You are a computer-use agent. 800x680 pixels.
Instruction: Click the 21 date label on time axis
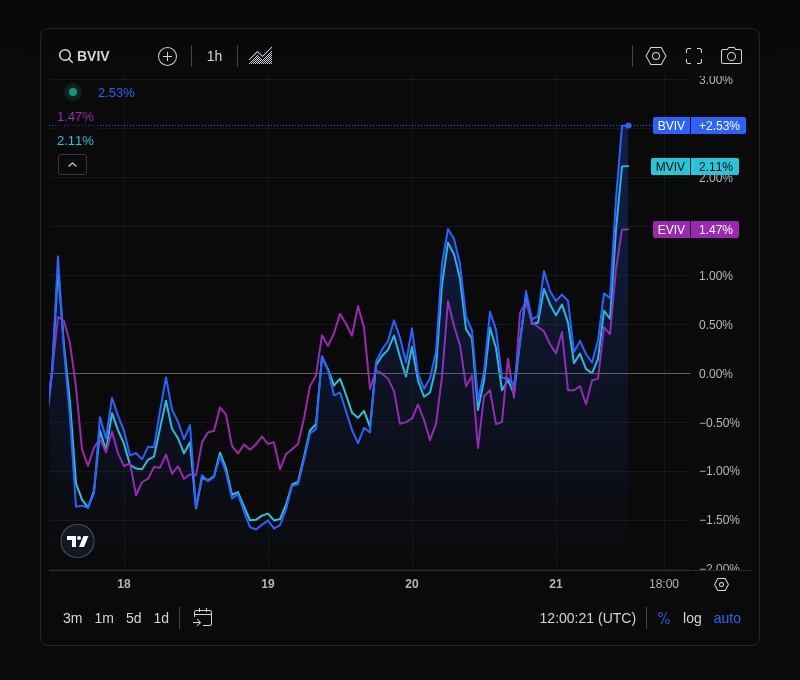click(556, 584)
